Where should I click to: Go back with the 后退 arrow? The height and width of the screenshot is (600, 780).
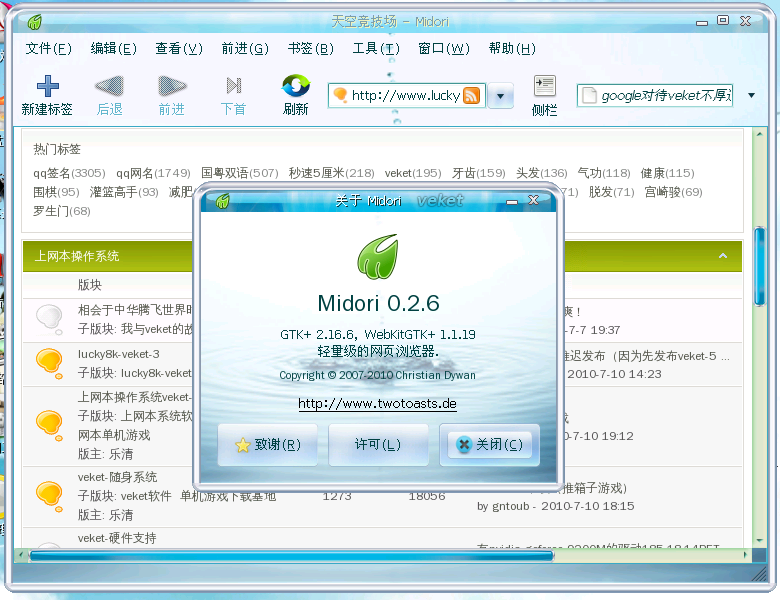(109, 86)
